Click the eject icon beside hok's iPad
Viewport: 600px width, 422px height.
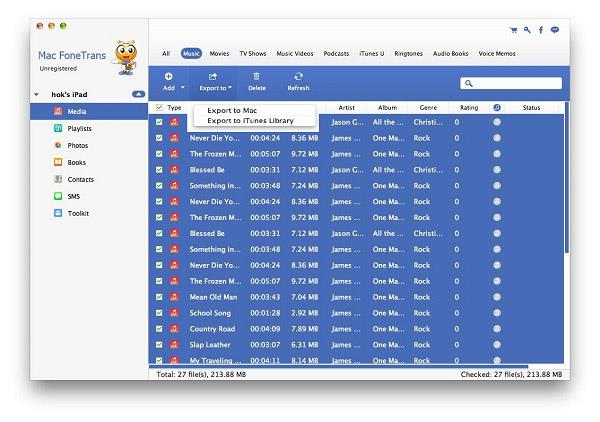(138, 94)
